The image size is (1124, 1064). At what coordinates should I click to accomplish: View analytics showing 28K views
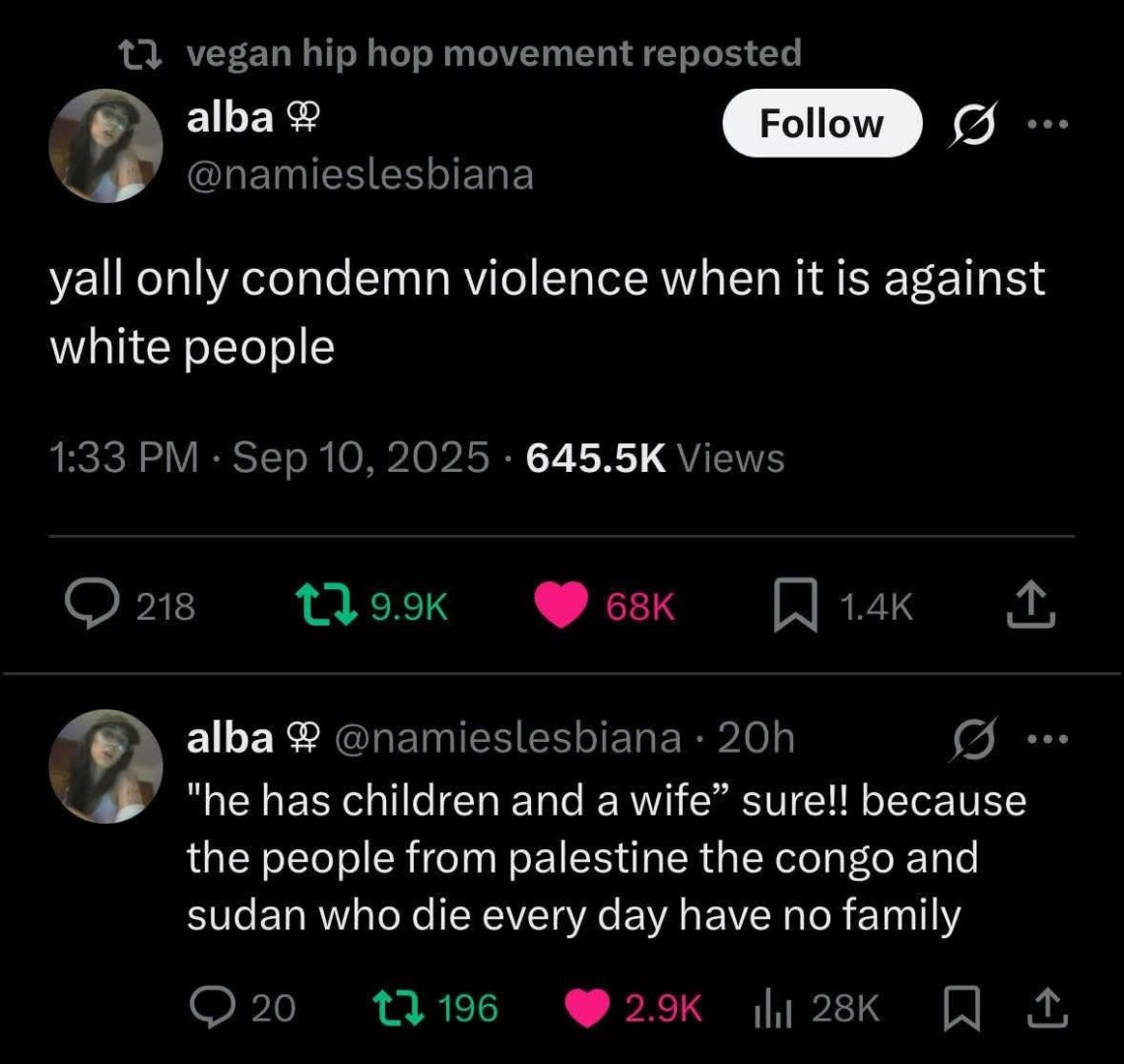point(817,1007)
